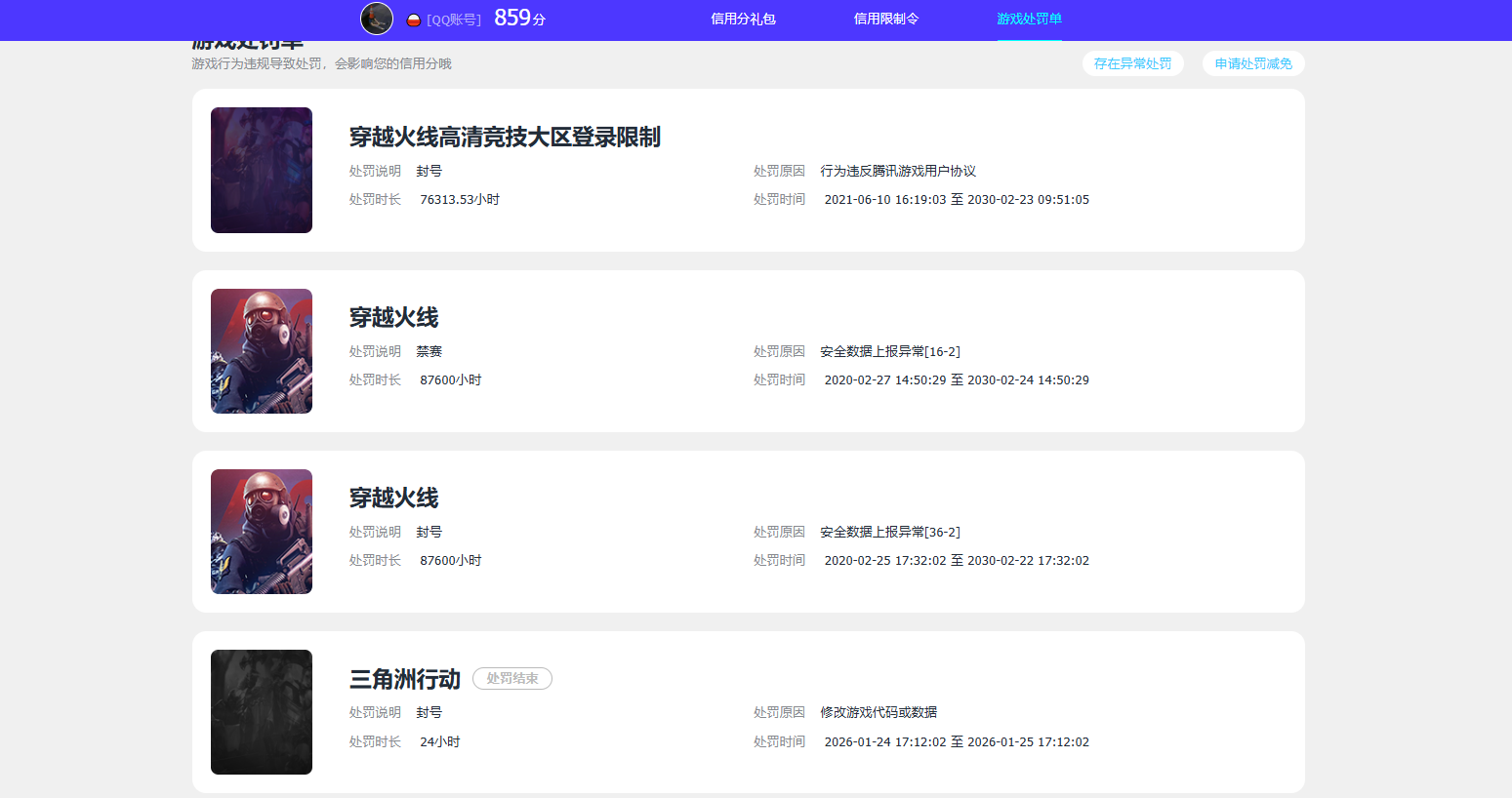The width and height of the screenshot is (1512, 798).
Task: Open the 禁赛 穿越火线 card thumbnail
Action: click(262, 351)
